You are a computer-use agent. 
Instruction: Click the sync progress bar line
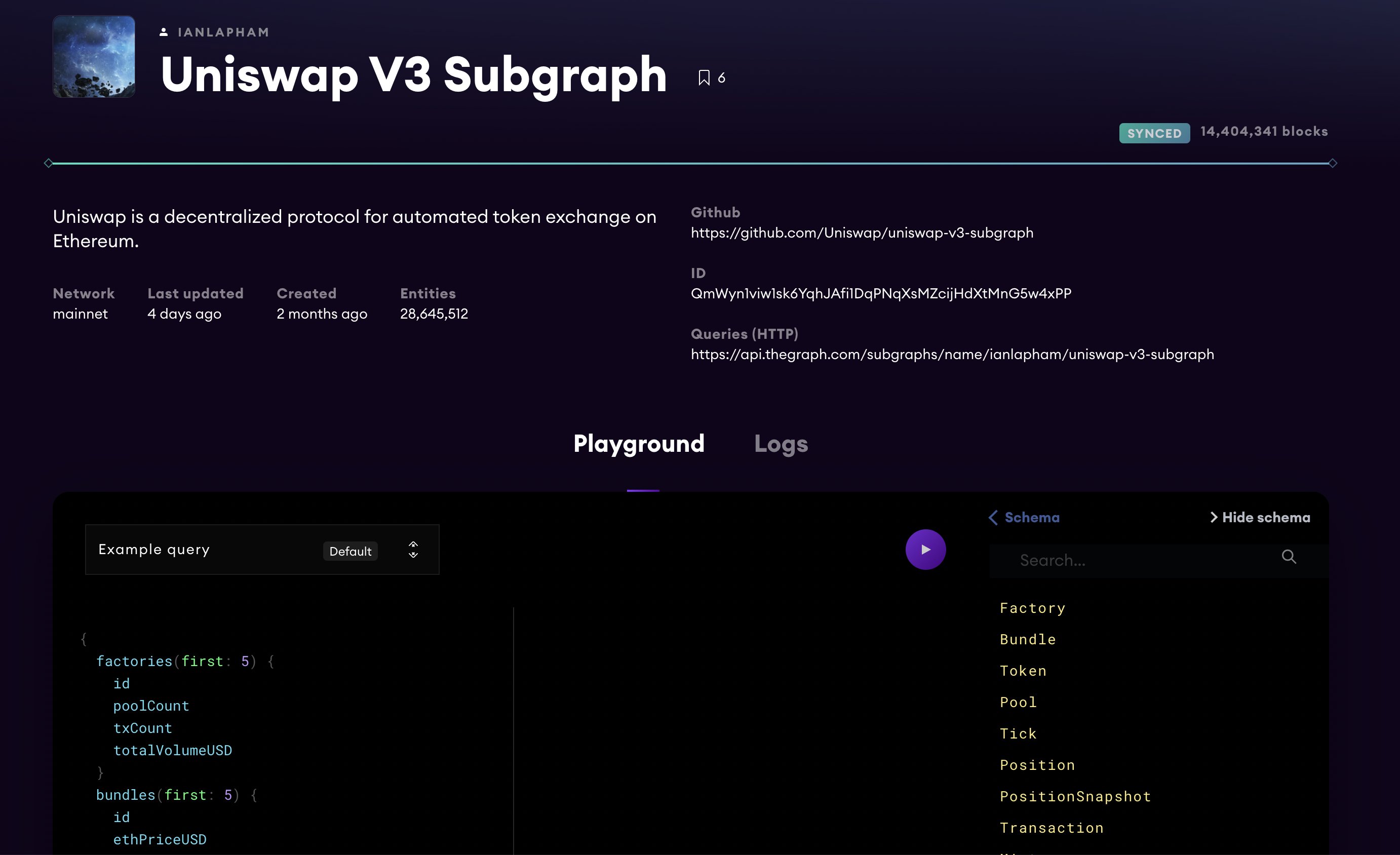[x=690, y=164]
